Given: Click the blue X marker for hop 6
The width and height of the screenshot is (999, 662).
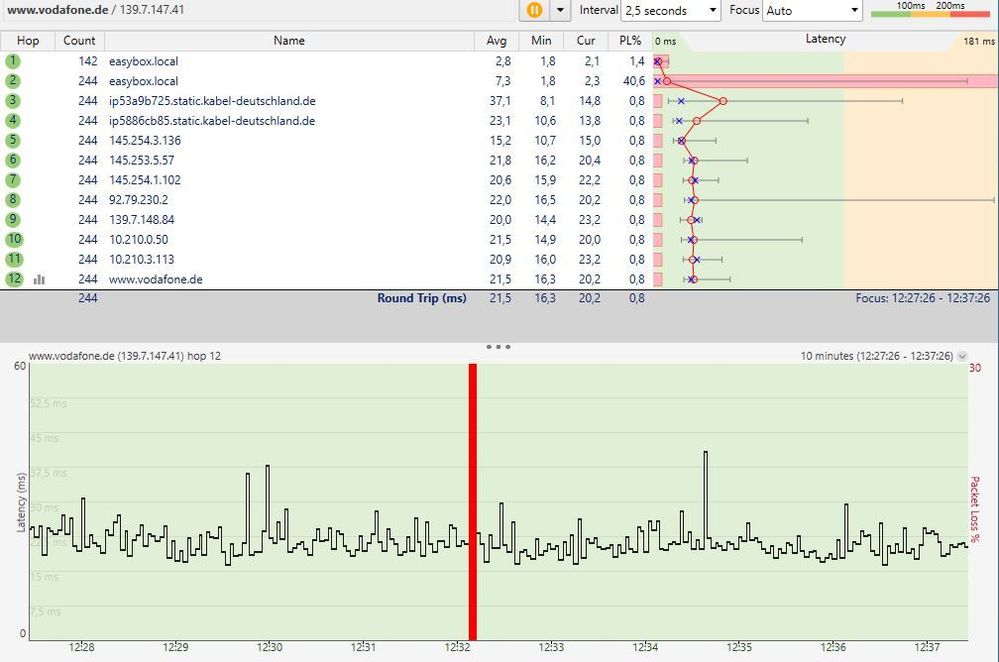Looking at the screenshot, I should point(691,161).
